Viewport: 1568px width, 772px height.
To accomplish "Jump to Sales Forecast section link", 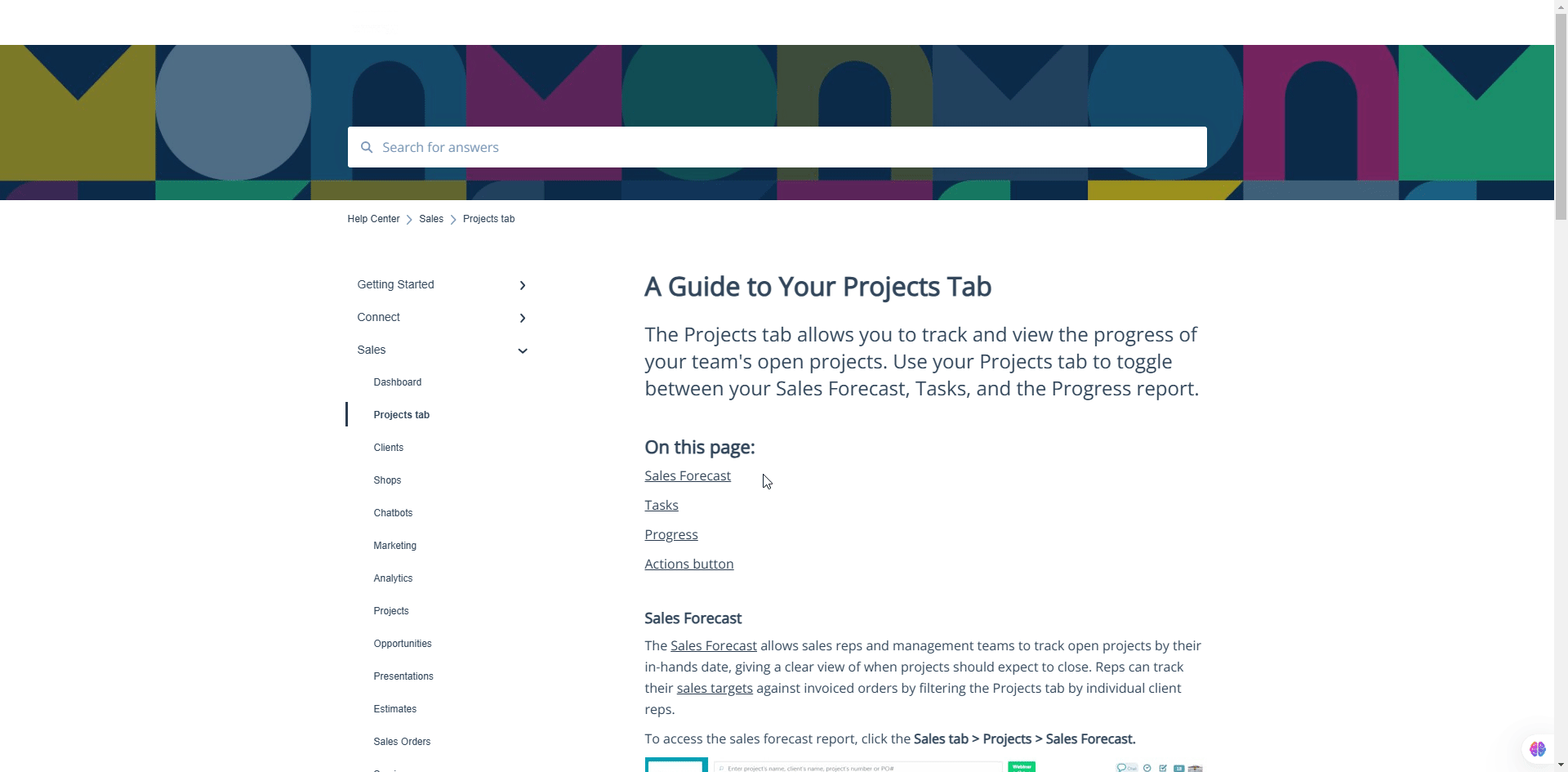I will (x=688, y=476).
